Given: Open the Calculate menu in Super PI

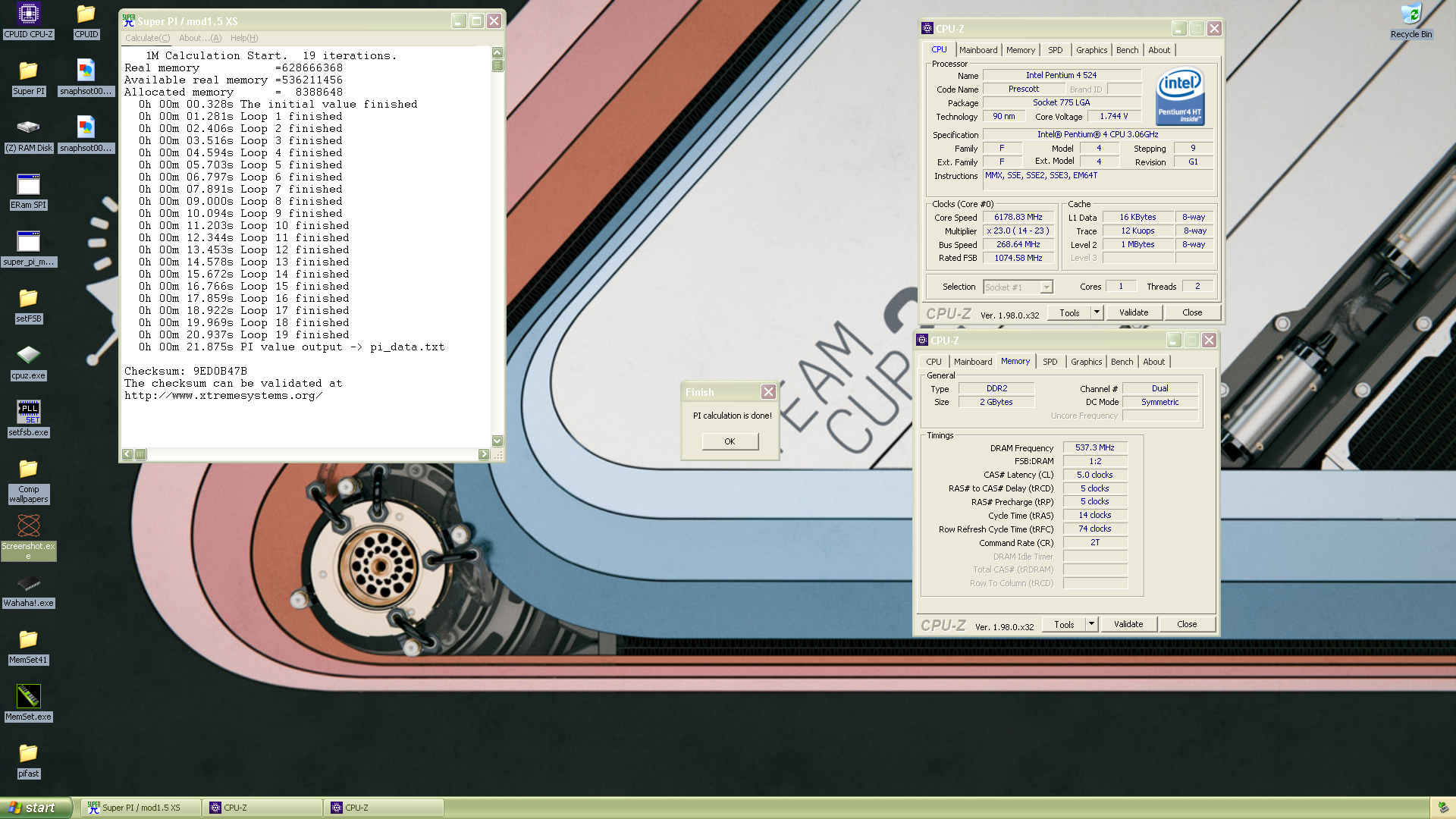Looking at the screenshot, I should (x=147, y=38).
